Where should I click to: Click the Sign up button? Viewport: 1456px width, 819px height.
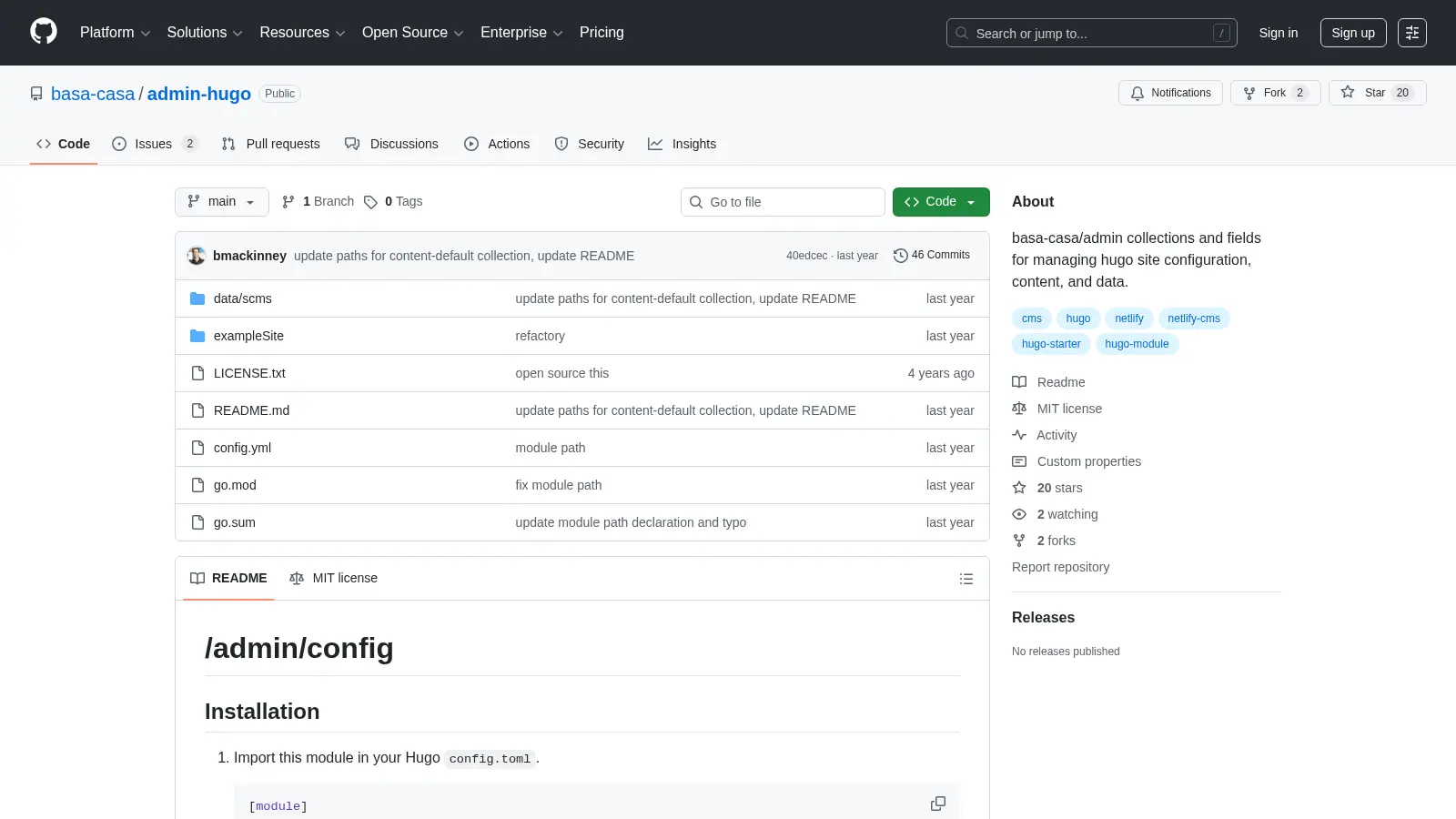1353,33
